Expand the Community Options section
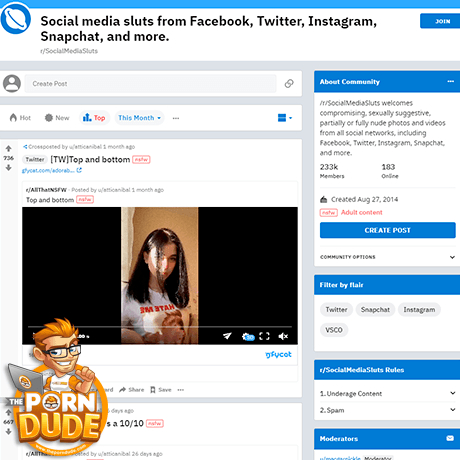 pos(387,257)
